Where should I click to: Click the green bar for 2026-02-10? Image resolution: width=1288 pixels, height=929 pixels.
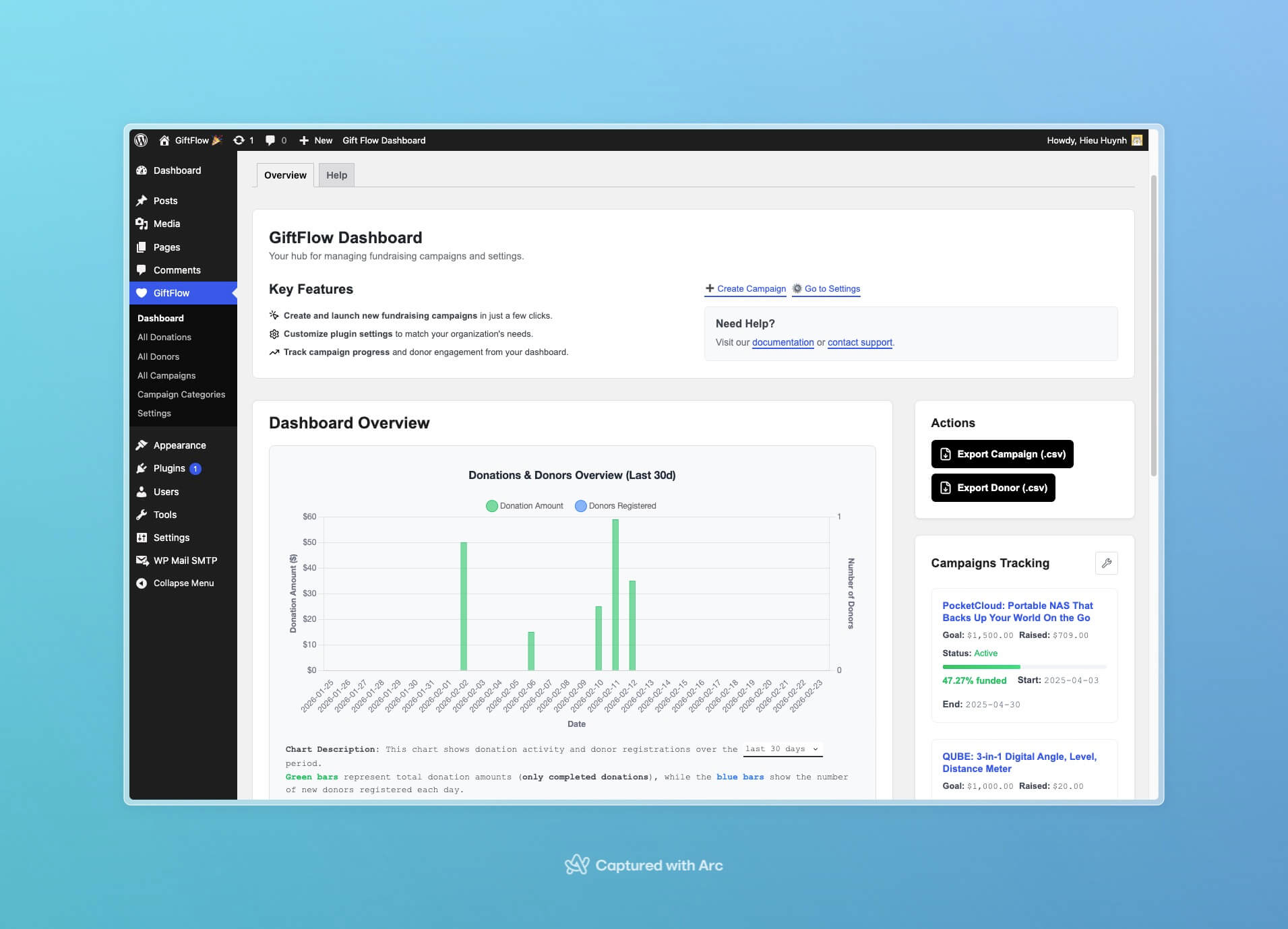tap(599, 638)
